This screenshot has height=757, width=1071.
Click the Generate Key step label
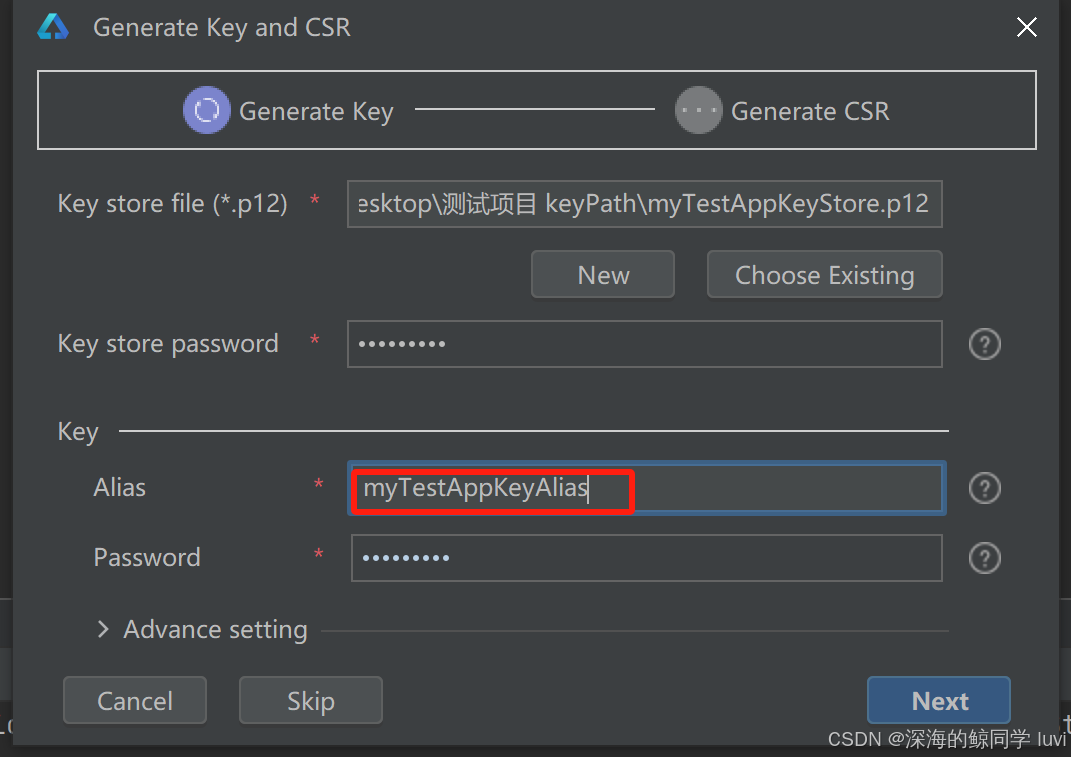(x=316, y=111)
